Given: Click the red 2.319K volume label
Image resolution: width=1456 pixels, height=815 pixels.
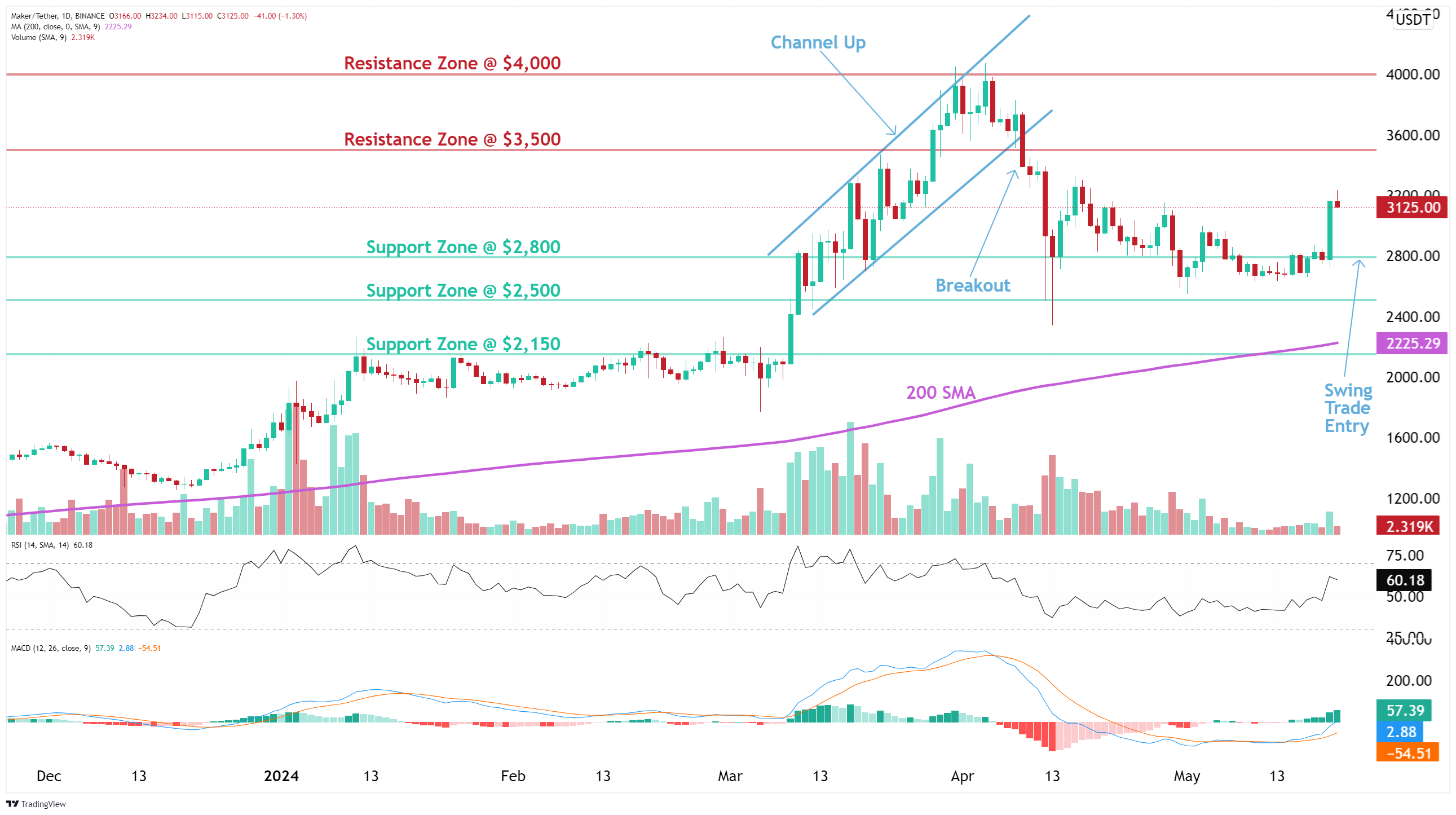Looking at the screenshot, I should point(1408,527).
